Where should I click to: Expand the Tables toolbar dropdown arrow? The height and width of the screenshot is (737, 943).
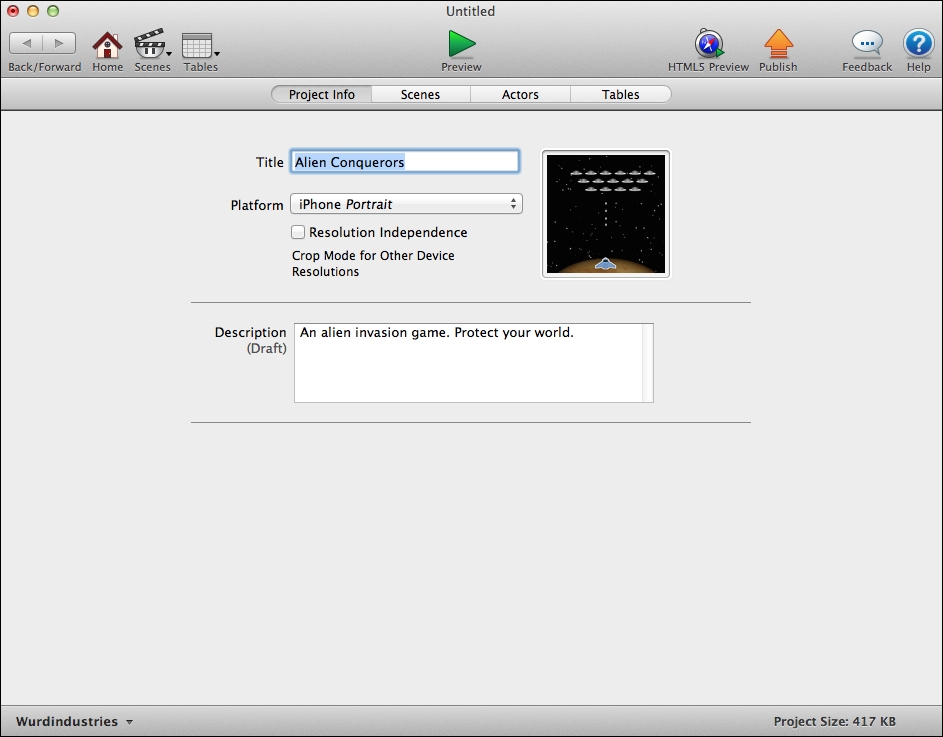click(x=217, y=54)
